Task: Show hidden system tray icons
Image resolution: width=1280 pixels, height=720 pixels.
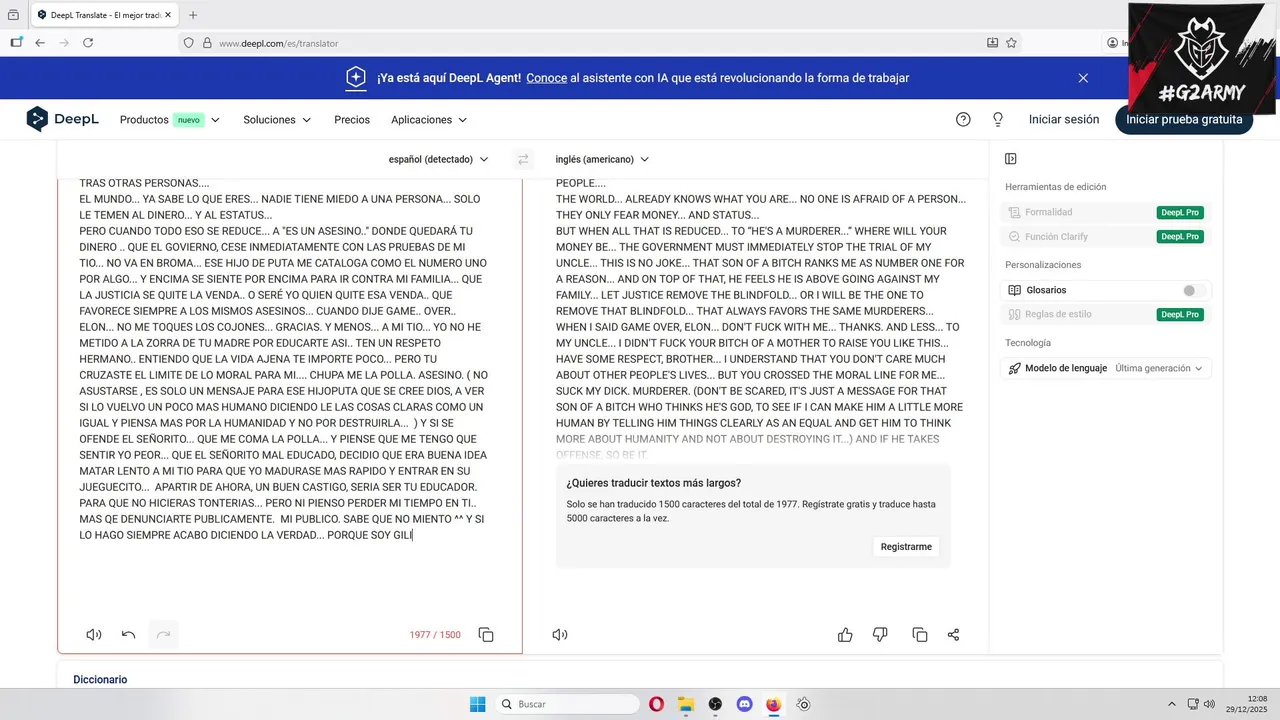Action: [x=1172, y=704]
